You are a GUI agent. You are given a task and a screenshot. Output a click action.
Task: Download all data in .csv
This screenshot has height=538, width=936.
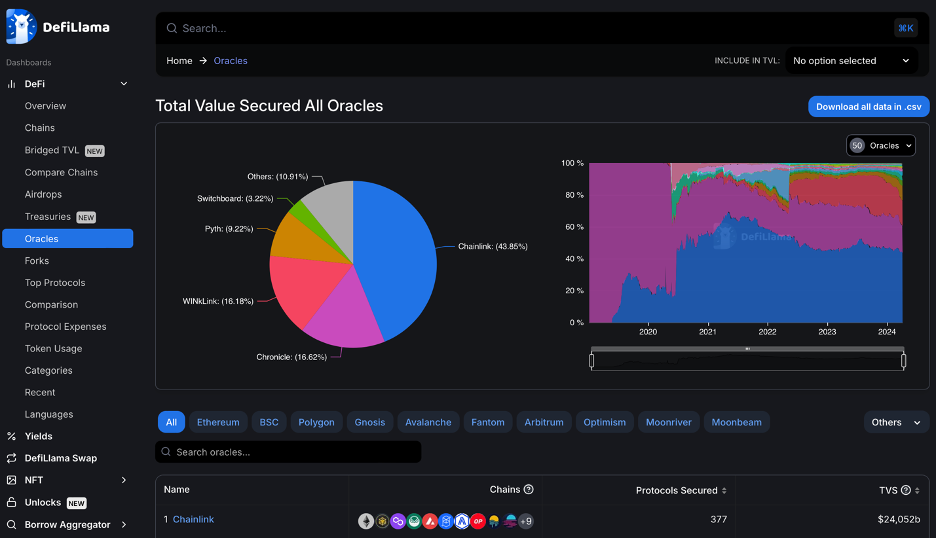tap(869, 107)
